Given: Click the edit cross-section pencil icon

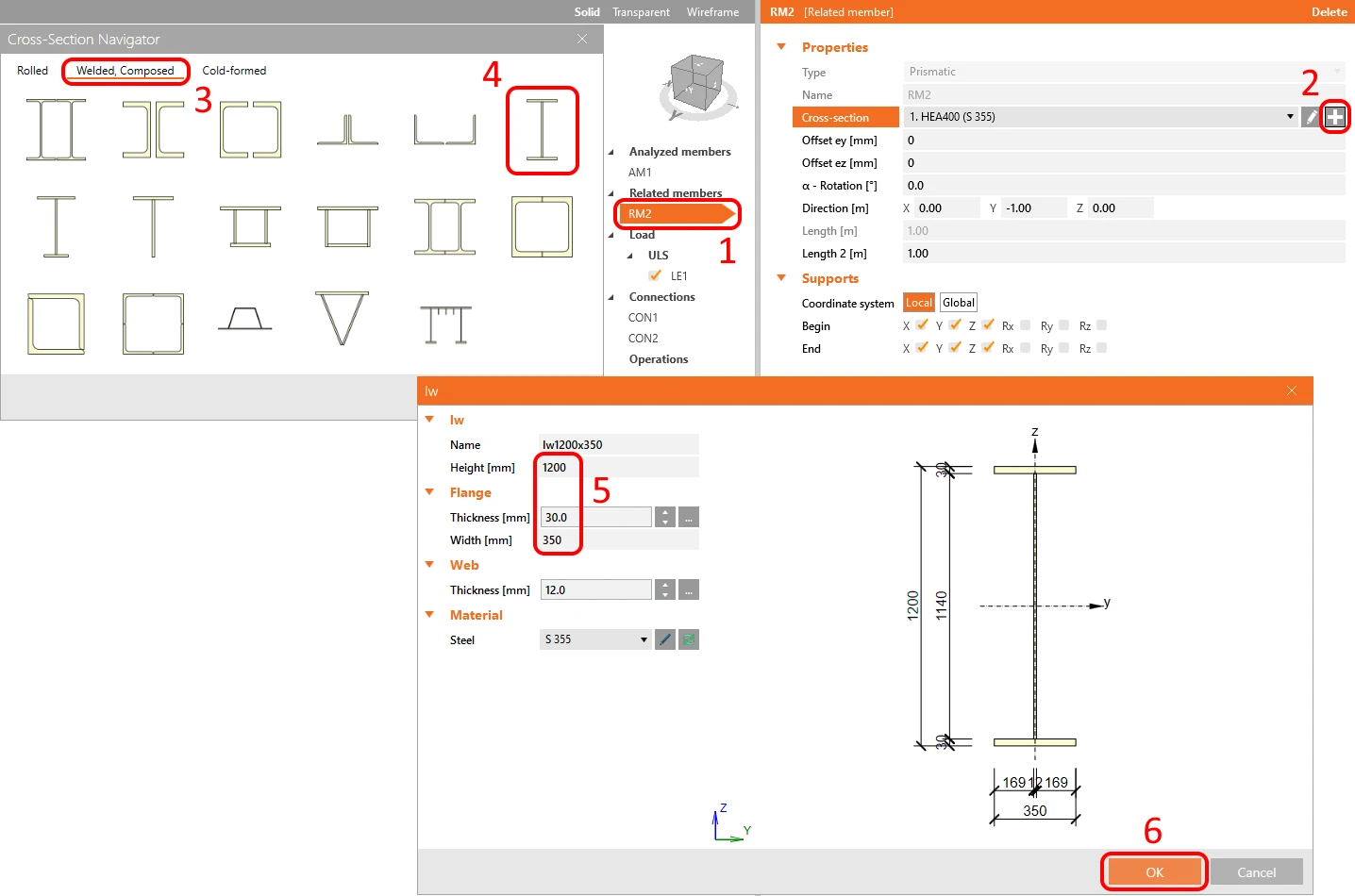Looking at the screenshot, I should pyautogui.click(x=1311, y=117).
